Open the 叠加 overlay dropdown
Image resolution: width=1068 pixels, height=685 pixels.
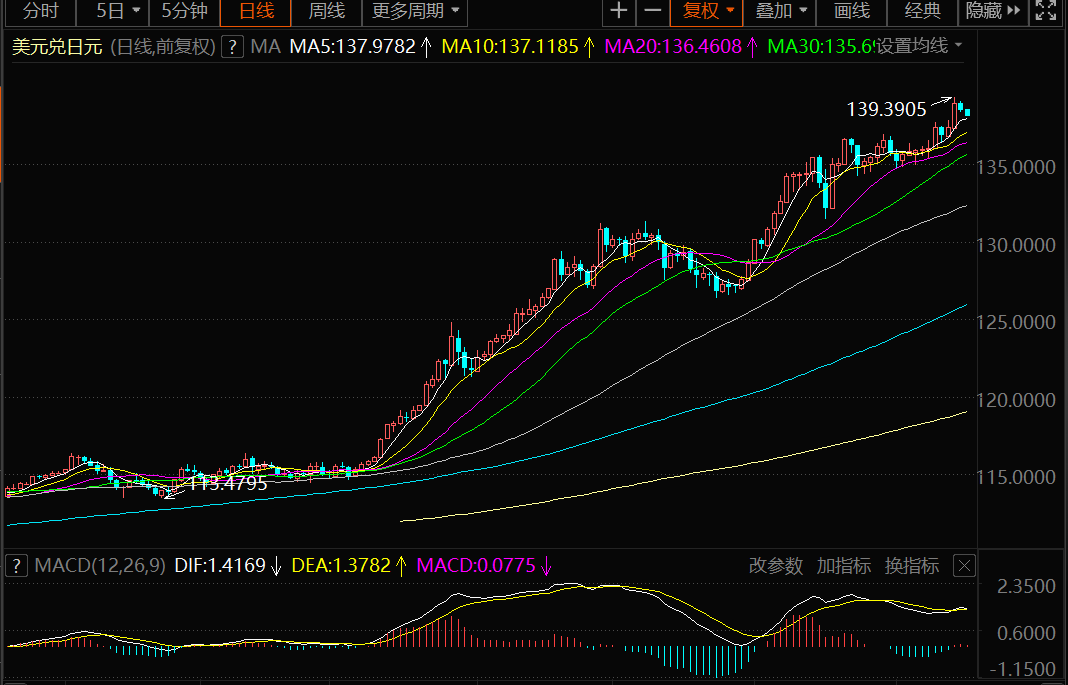coord(781,12)
